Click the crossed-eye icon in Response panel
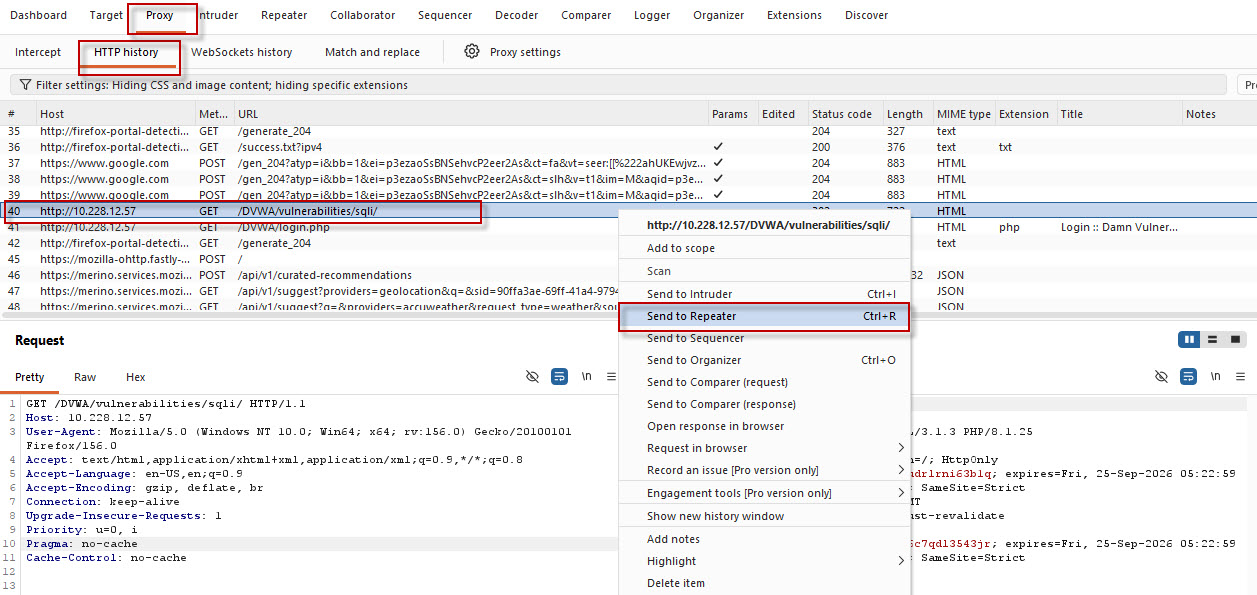1257x595 pixels. (x=1161, y=377)
